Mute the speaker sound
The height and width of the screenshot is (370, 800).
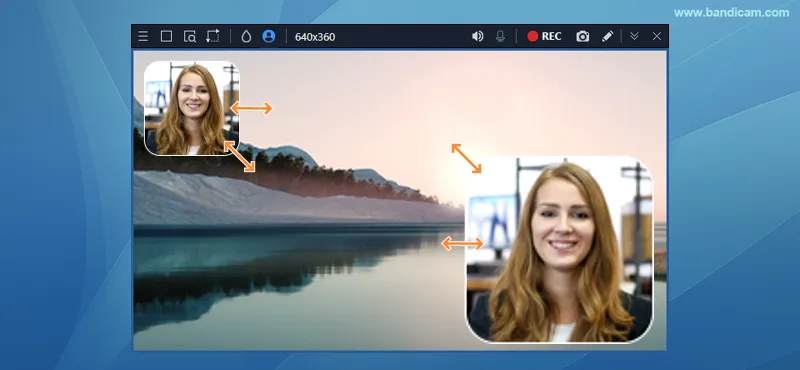pos(478,36)
